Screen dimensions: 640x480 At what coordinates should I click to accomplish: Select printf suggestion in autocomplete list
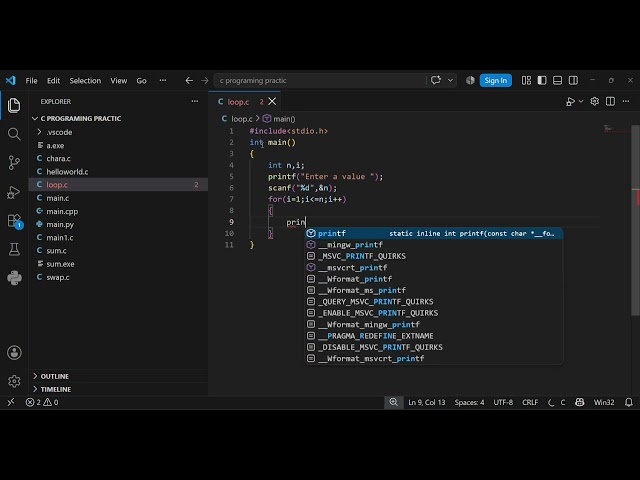point(434,233)
